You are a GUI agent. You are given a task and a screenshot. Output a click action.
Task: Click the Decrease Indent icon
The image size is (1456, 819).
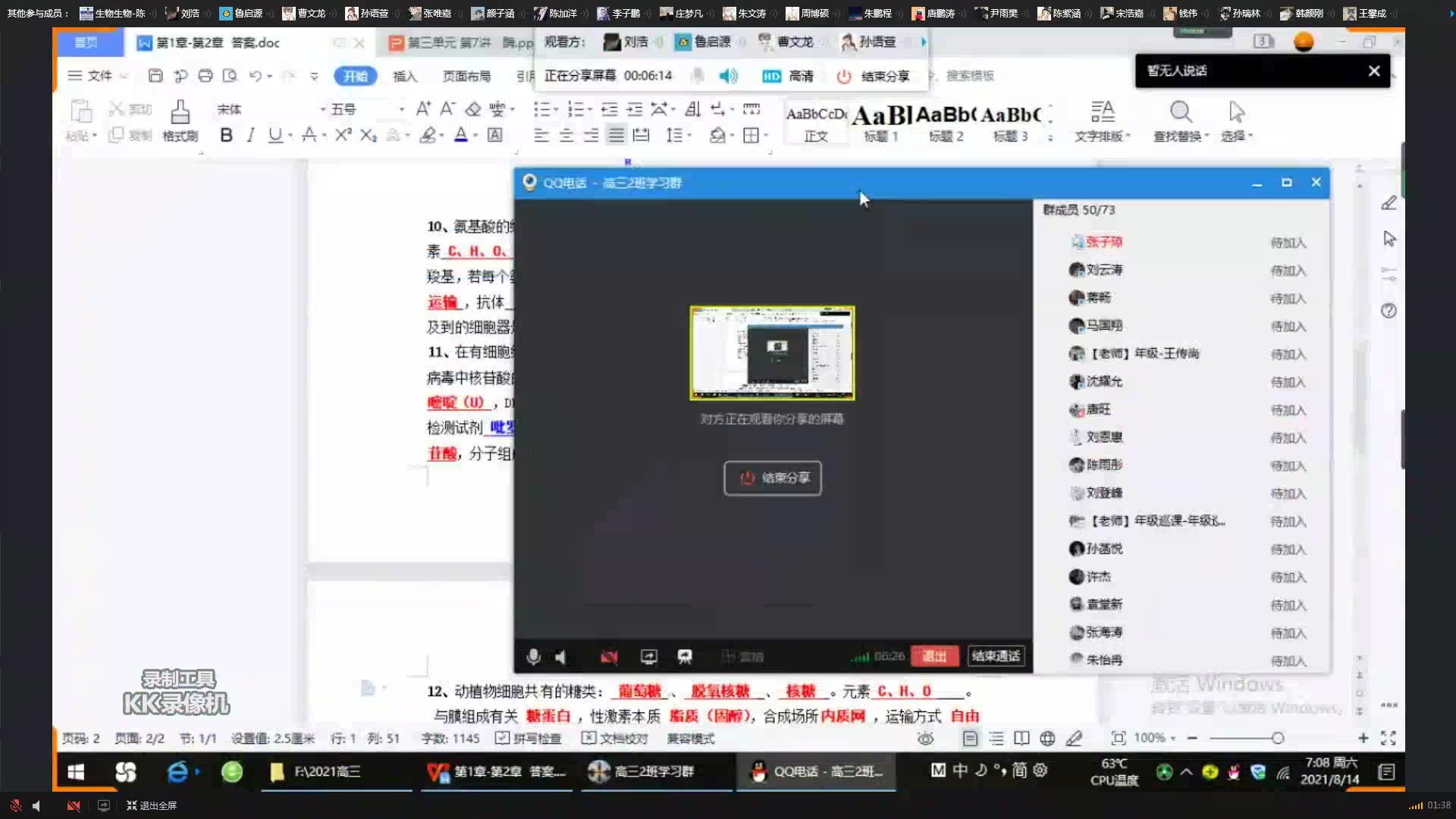(609, 109)
